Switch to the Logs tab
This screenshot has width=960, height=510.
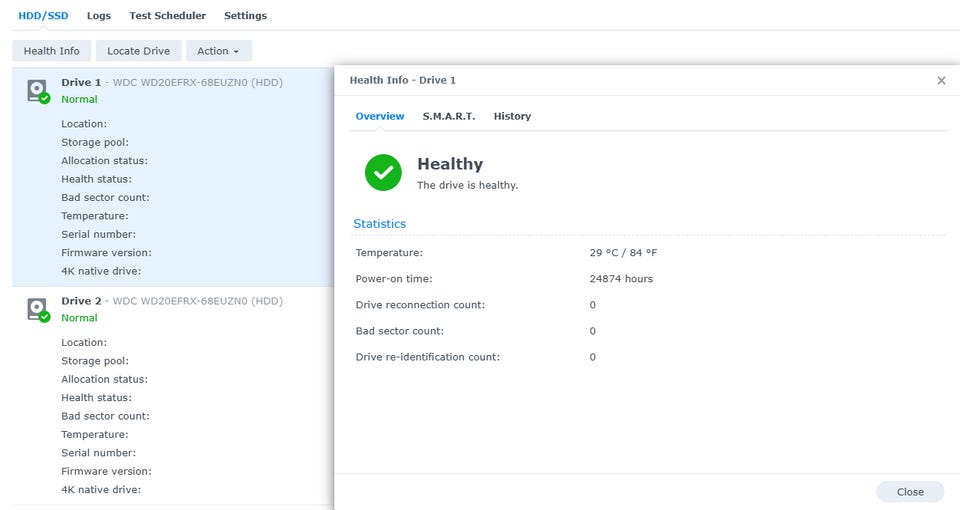coord(99,15)
